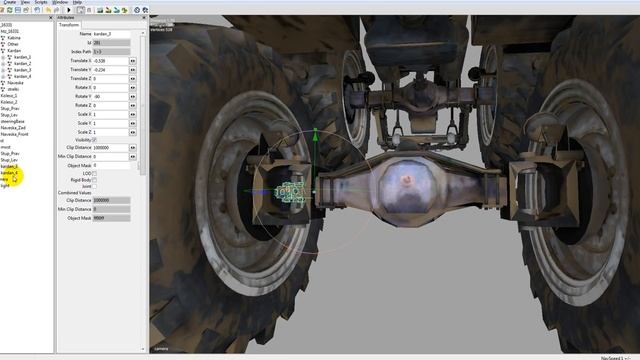The image size is (640, 360).
Task: Select the Other node in the tree
Action: pos(13,44)
